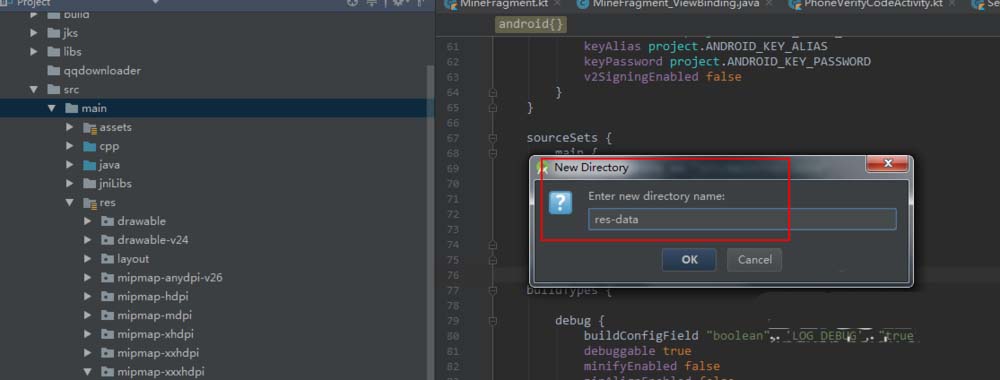Select the mipmap-mdpi tree row label

coord(154,316)
